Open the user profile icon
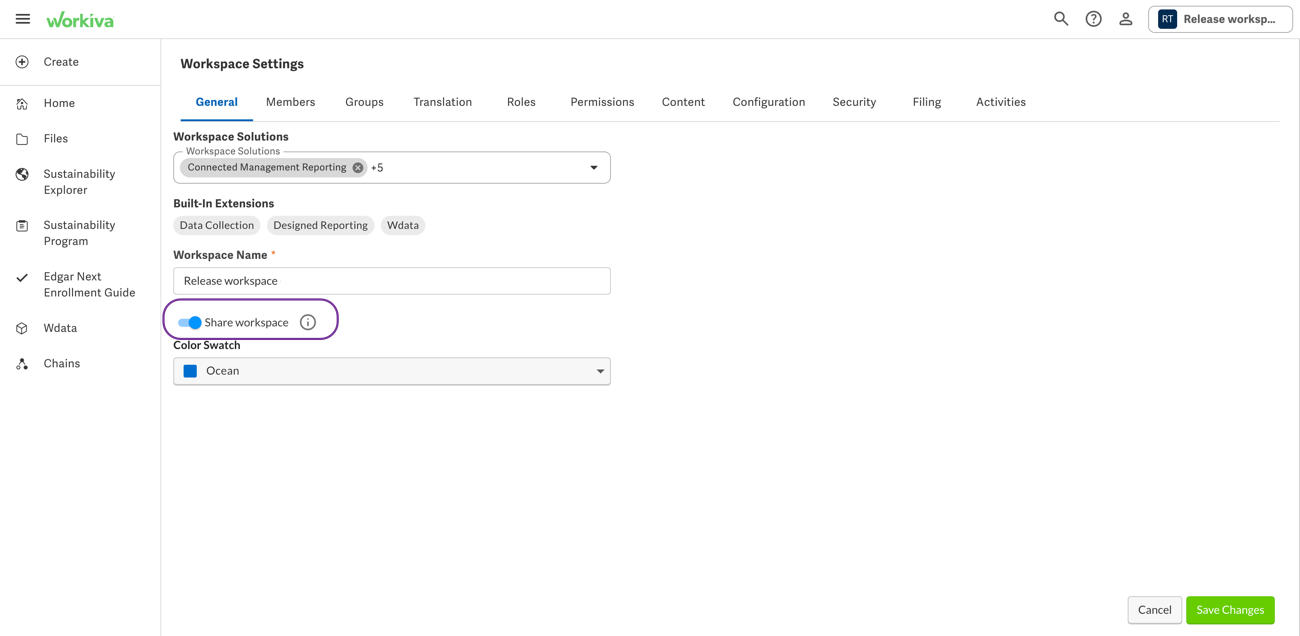The image size is (1300, 636). point(1126,19)
